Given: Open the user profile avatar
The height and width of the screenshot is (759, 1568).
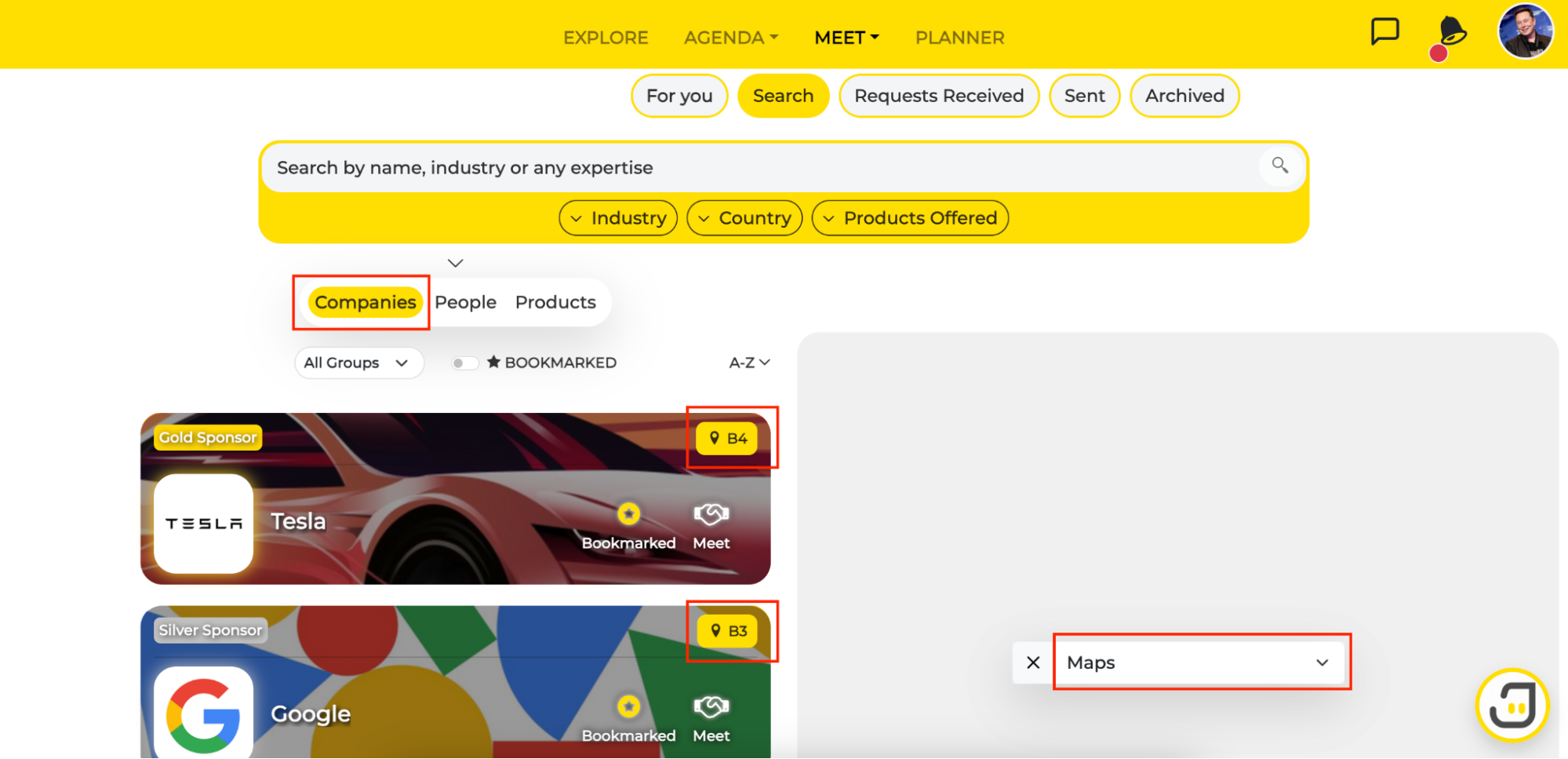Looking at the screenshot, I should coord(1525,31).
